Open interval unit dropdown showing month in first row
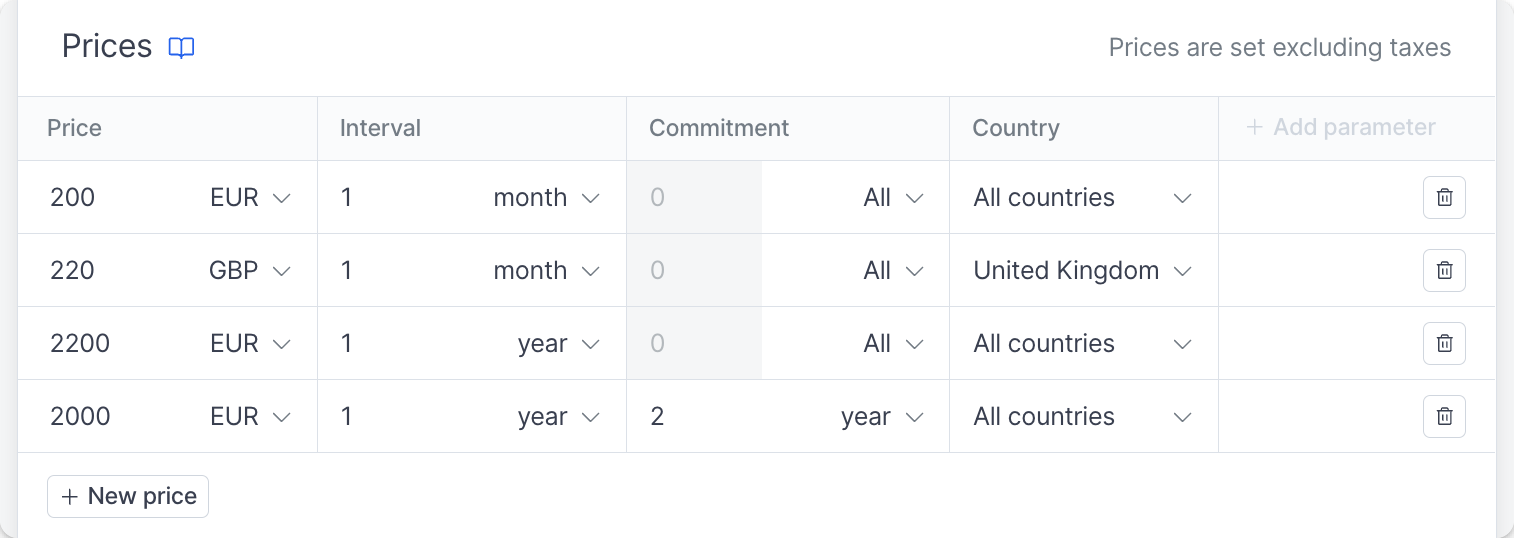Viewport: 1514px width, 538px height. tap(546, 197)
